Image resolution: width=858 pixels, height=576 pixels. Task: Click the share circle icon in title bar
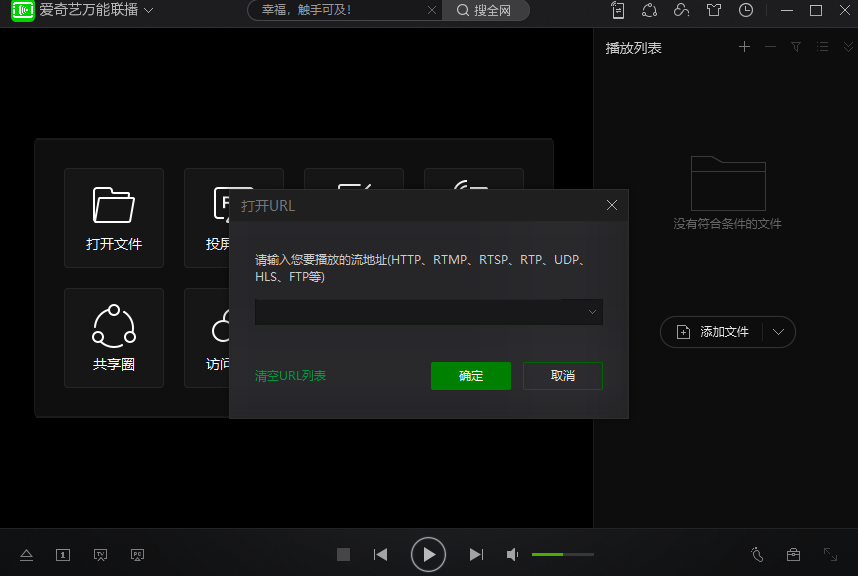[652, 10]
